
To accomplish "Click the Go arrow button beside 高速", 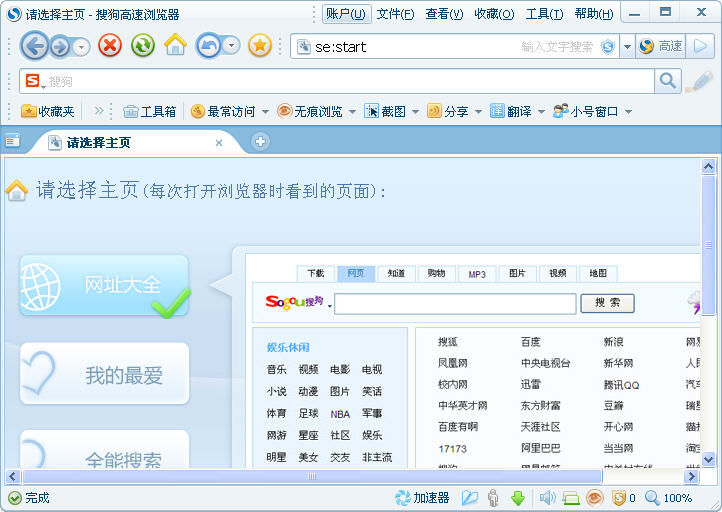I will [x=700, y=46].
